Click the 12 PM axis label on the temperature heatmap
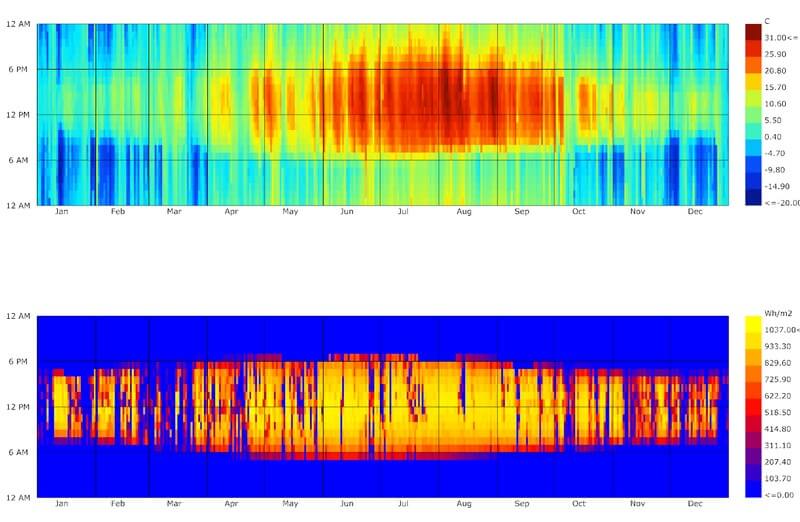 pyautogui.click(x=20, y=115)
